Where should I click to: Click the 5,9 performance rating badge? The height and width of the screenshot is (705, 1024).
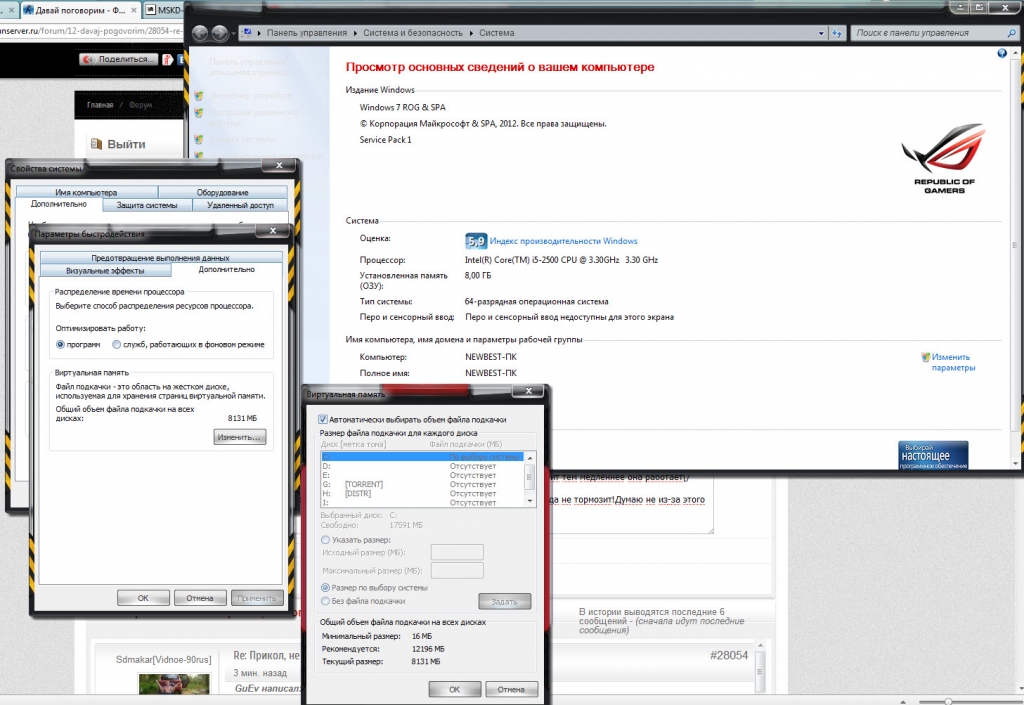click(476, 241)
